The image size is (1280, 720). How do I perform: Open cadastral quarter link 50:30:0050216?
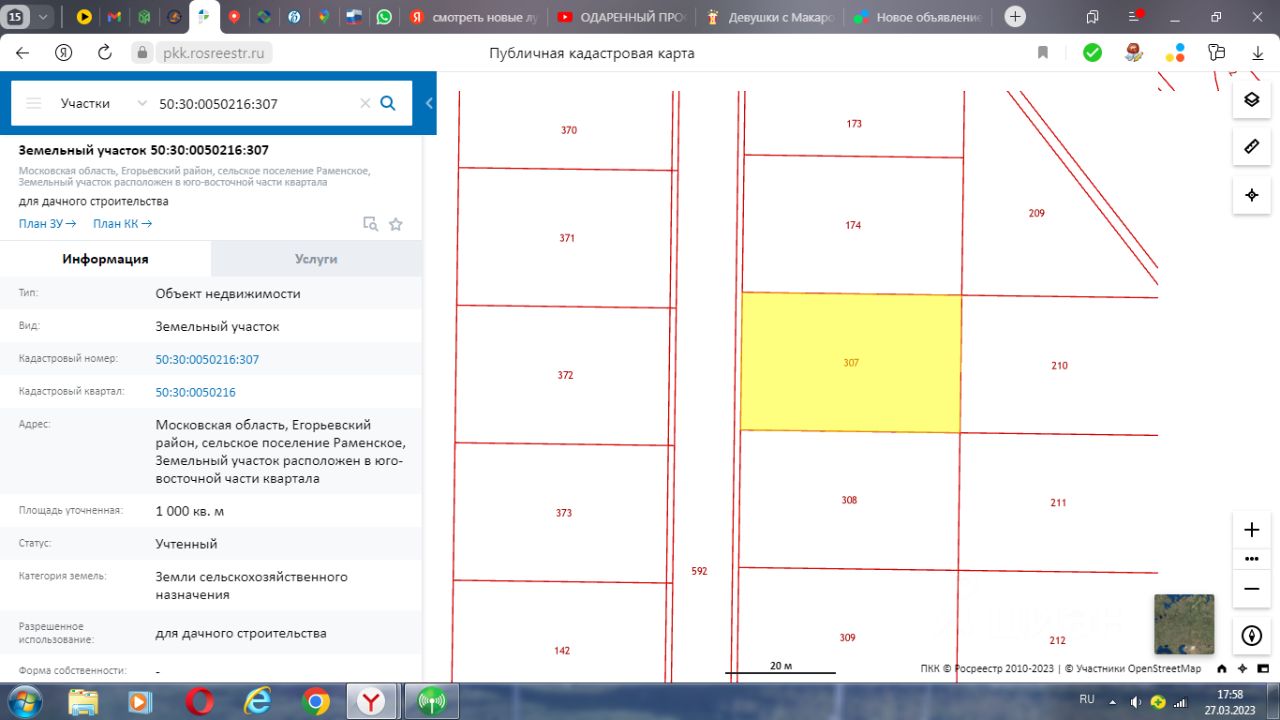pos(196,392)
